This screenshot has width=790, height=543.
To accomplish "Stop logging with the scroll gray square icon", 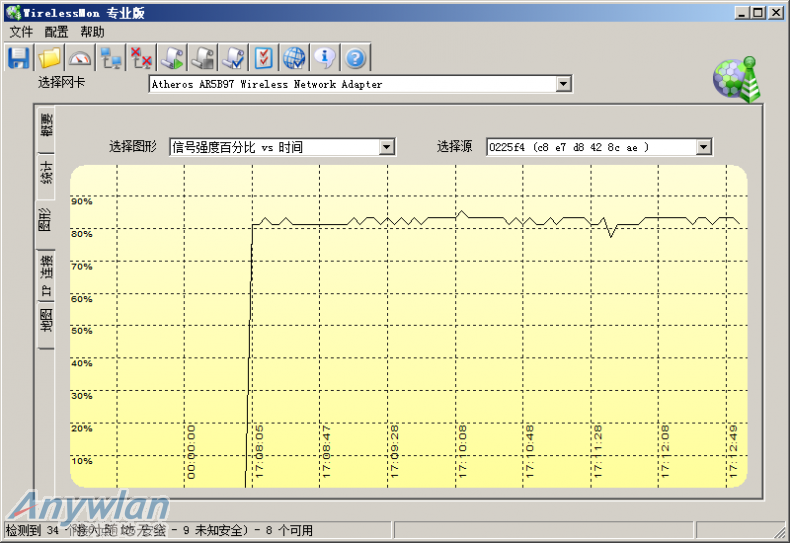I will (x=203, y=57).
